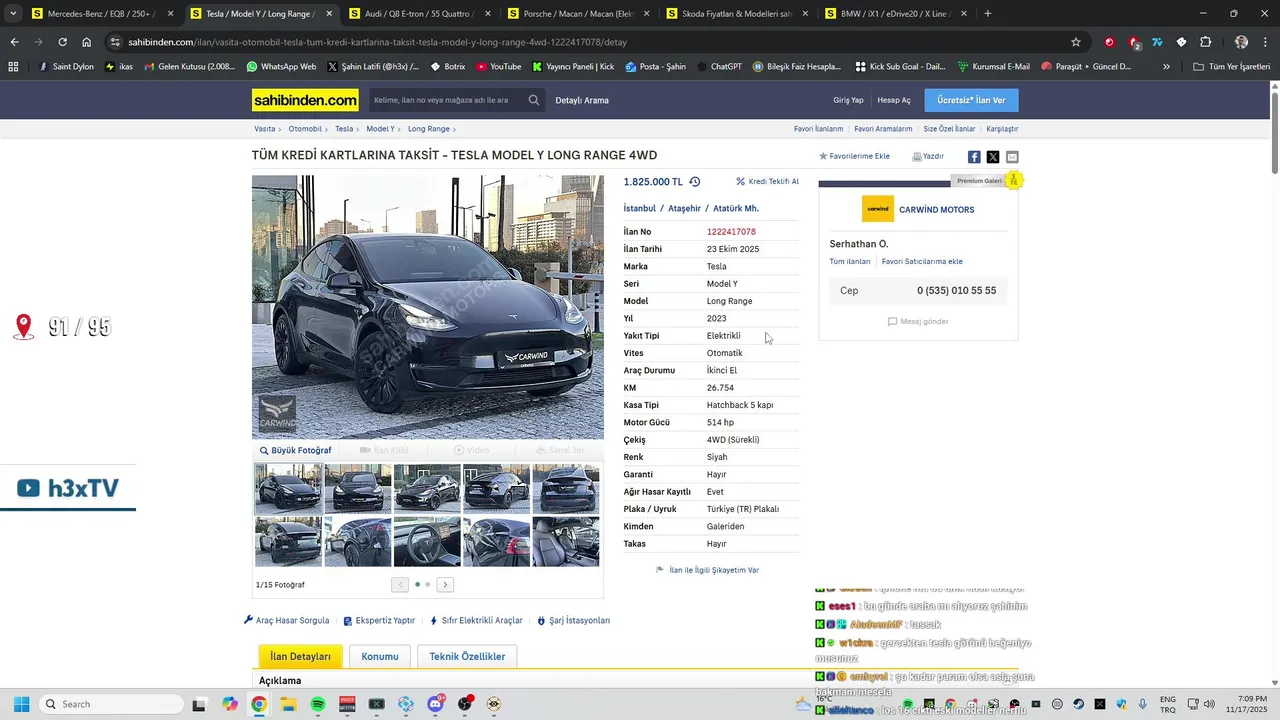1280x720 pixels.
Task: Open the Chrome extensions puzzle icon
Action: point(1205,42)
